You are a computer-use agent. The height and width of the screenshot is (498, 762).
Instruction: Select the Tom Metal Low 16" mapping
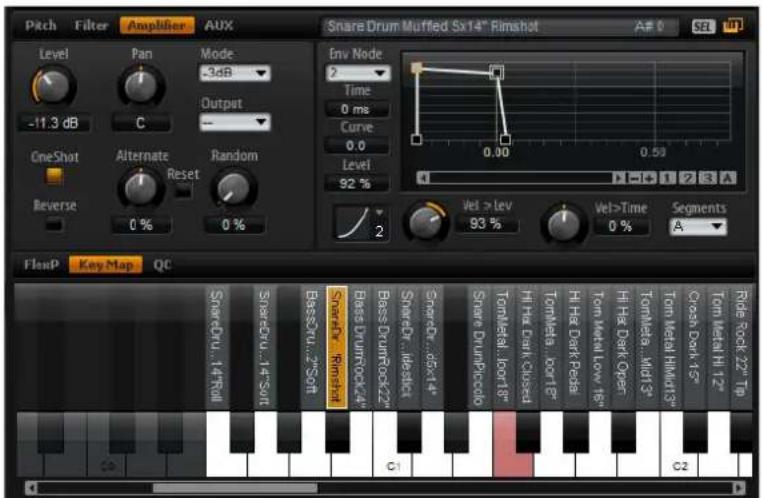(x=598, y=347)
